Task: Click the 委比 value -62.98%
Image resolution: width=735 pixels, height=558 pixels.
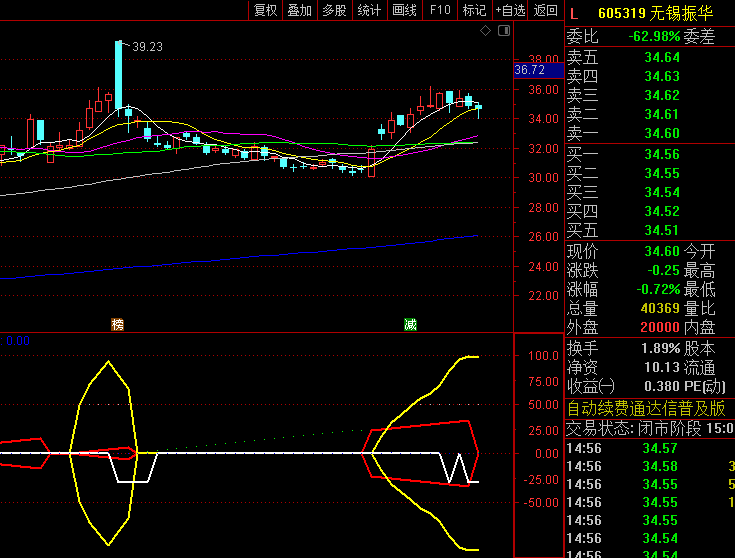Action: coord(654,36)
